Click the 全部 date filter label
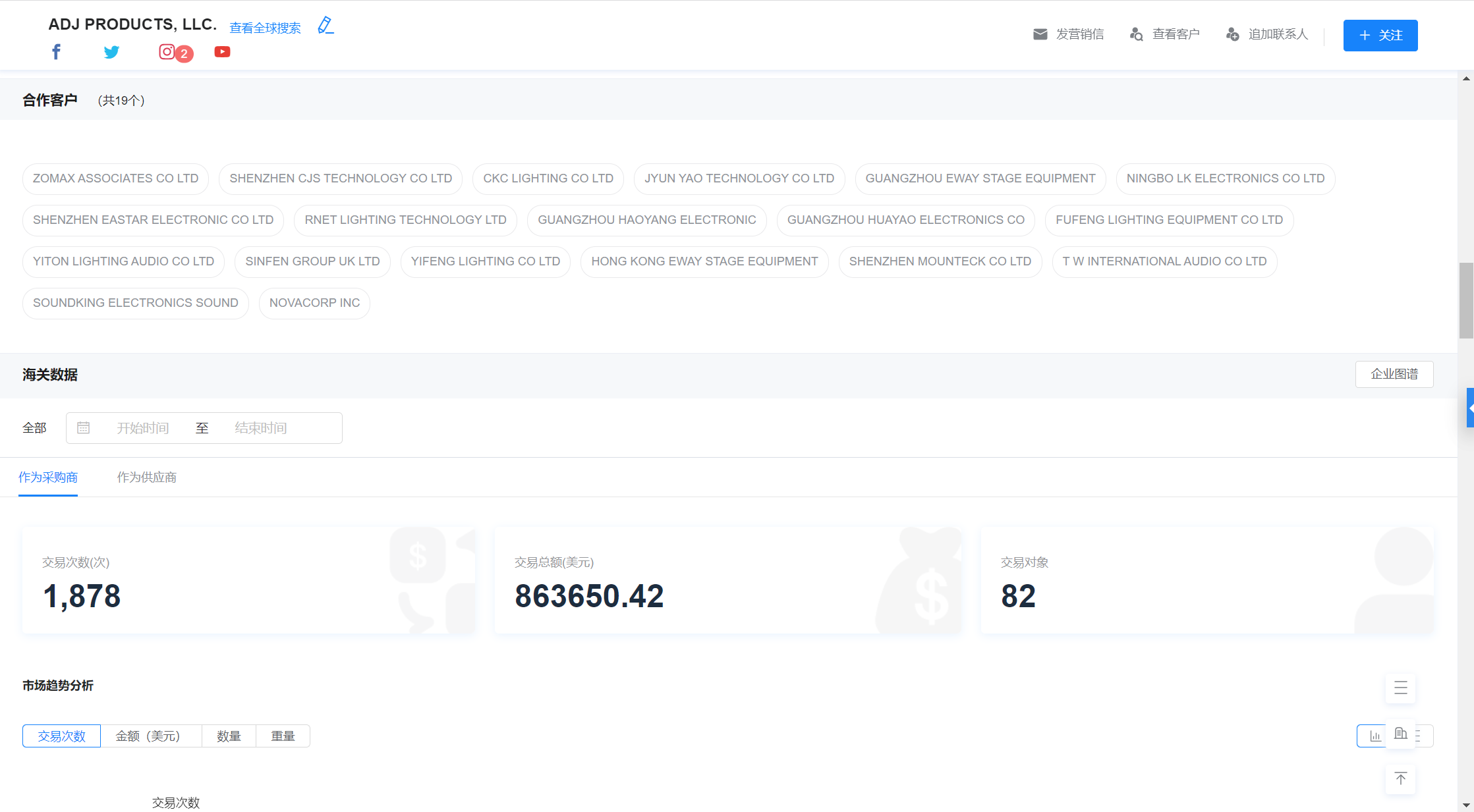Image resolution: width=1474 pixels, height=812 pixels. (34, 428)
